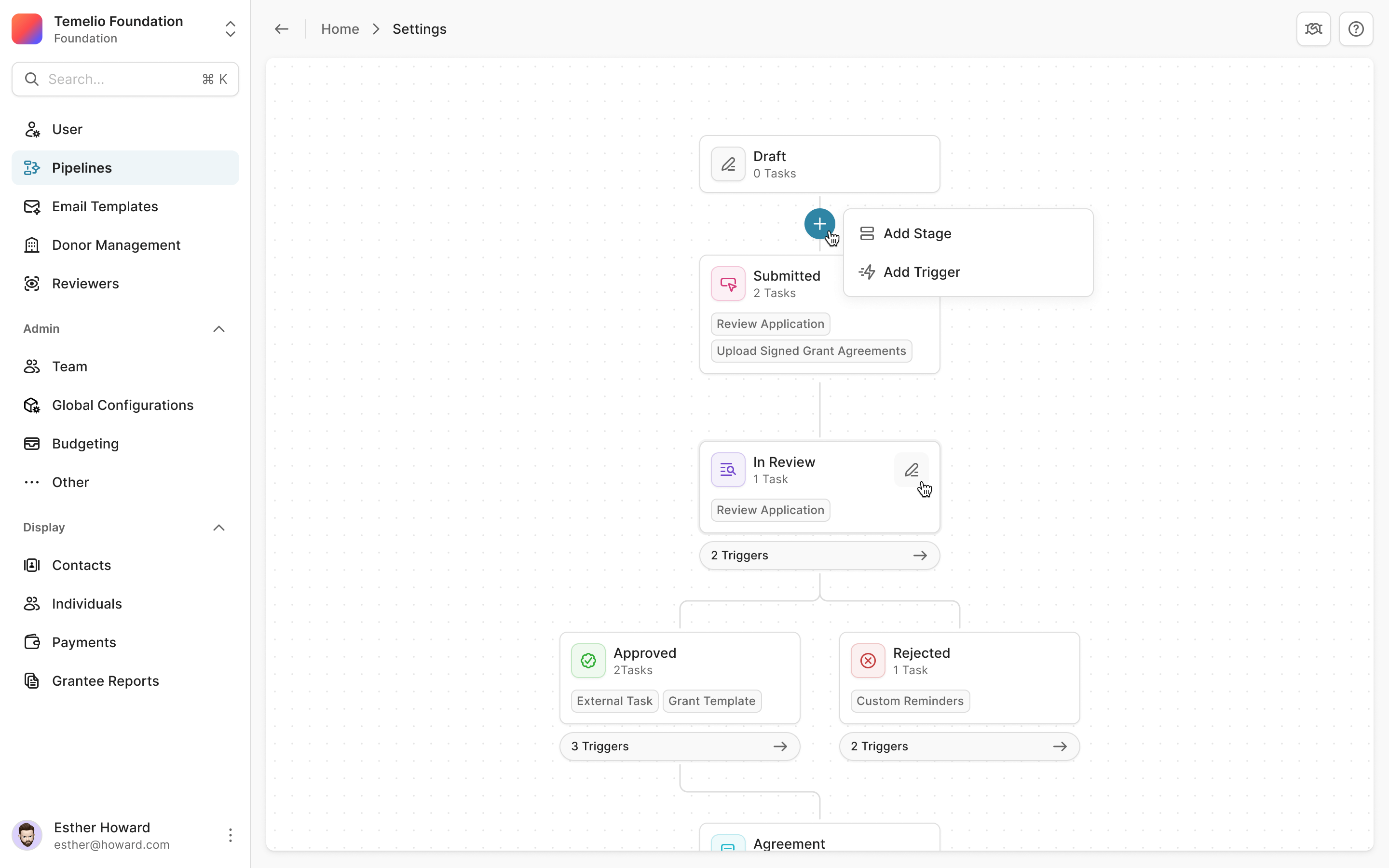This screenshot has height=868, width=1389.
Task: Open user options three-dot menu
Action: 230,835
